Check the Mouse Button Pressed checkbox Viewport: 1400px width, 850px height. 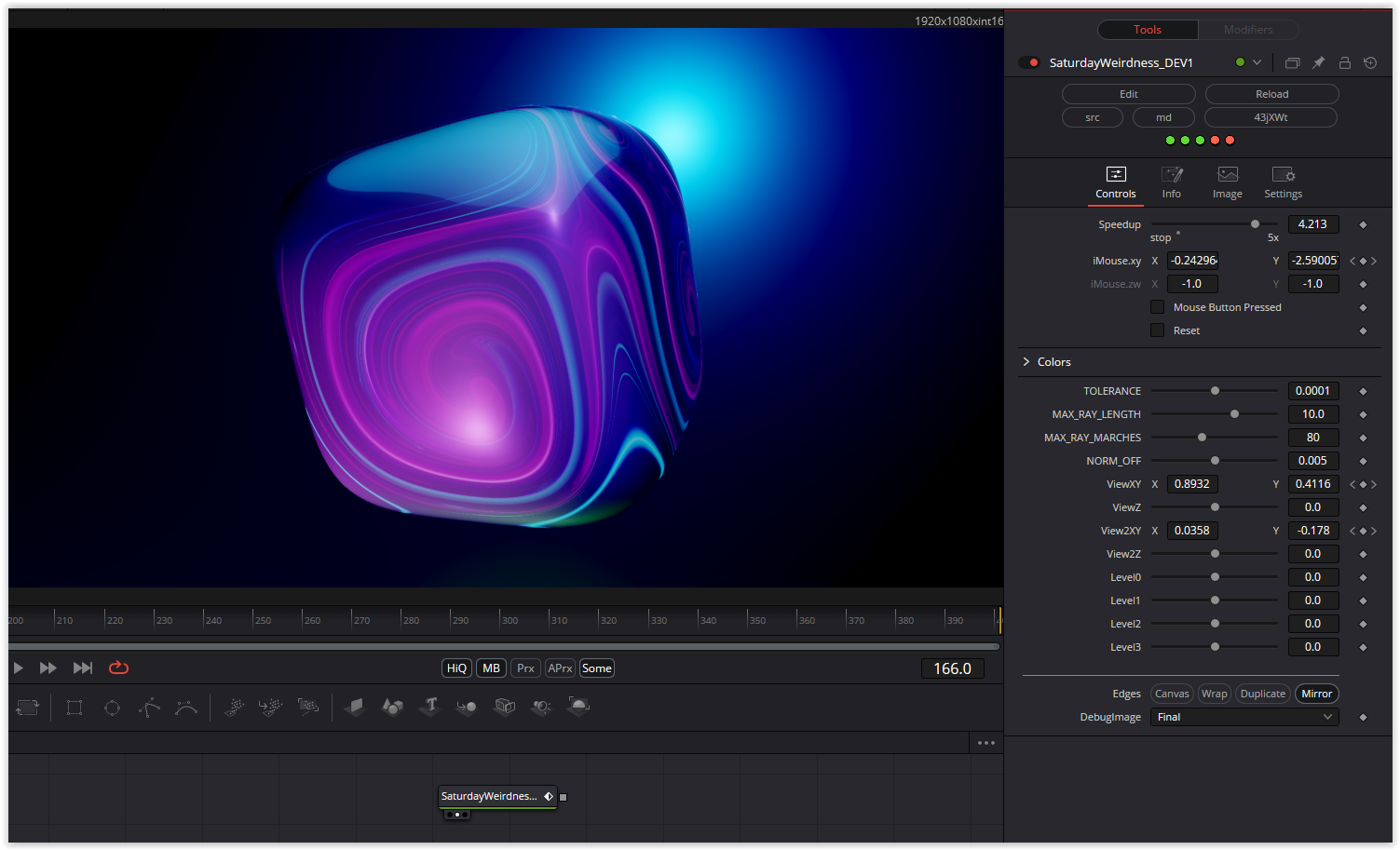coord(1157,307)
